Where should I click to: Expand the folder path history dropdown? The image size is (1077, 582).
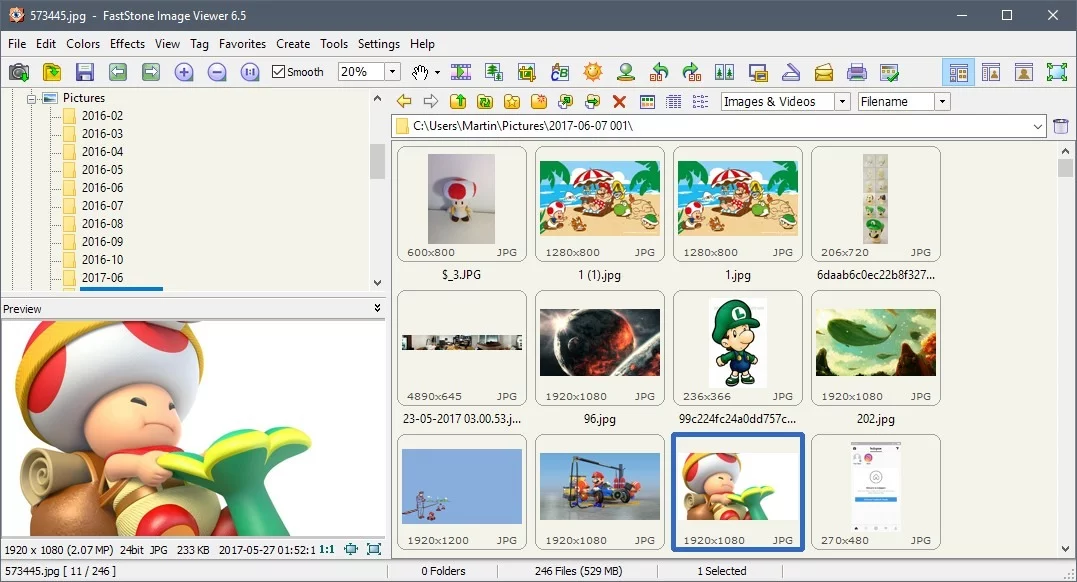(1038, 126)
